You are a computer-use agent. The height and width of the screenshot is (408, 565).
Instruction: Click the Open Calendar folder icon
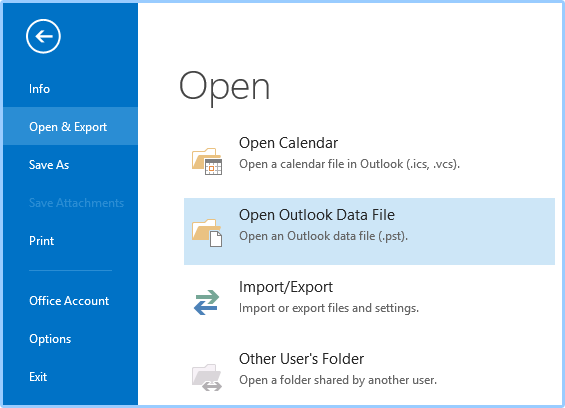pos(207,161)
